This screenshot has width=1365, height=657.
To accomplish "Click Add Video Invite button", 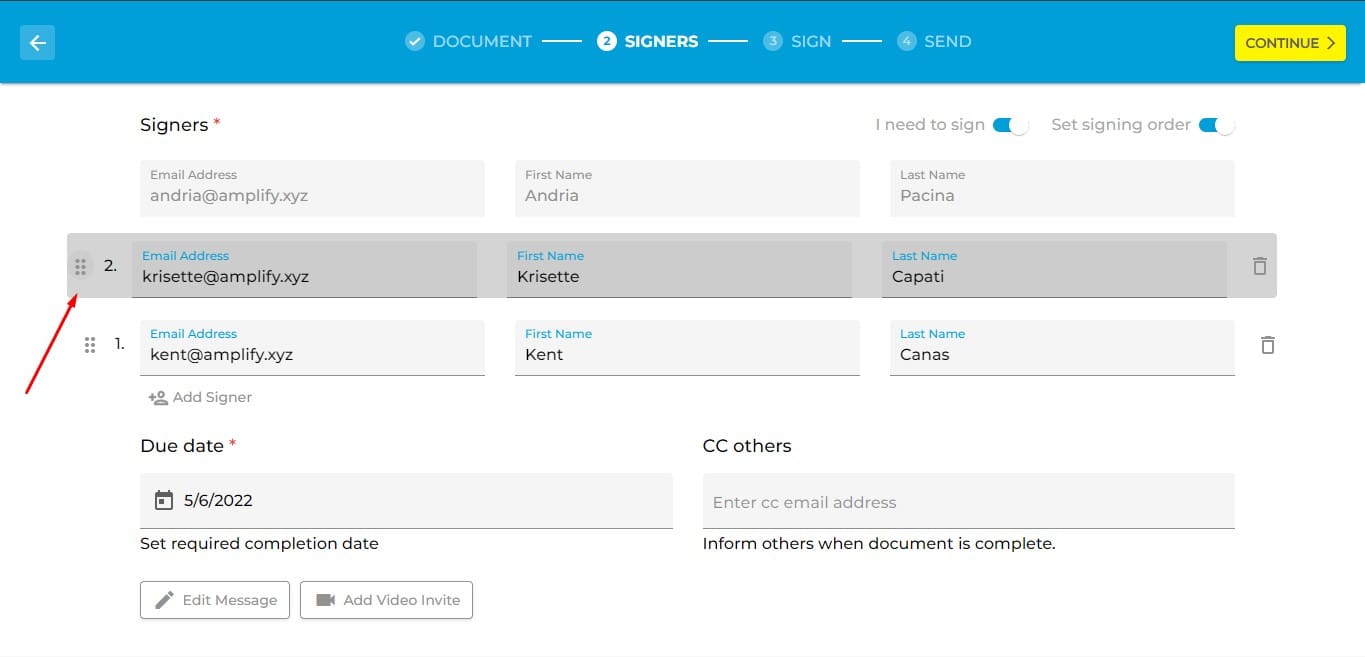I will [x=386, y=600].
